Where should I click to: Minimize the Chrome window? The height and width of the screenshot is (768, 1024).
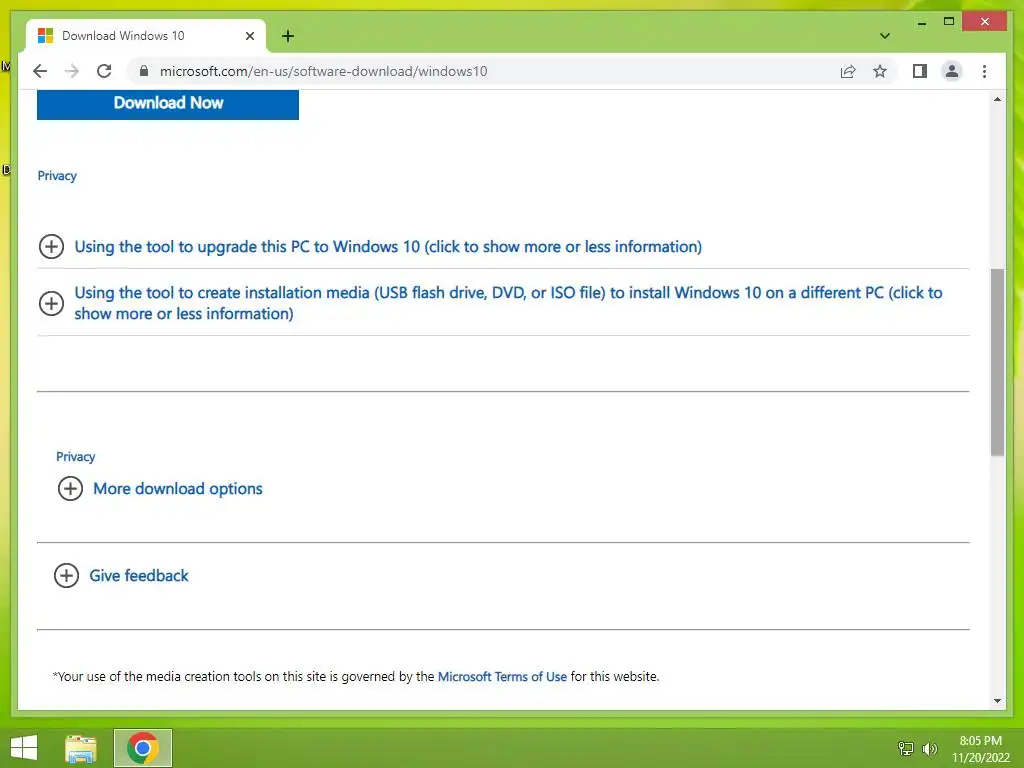click(x=921, y=23)
